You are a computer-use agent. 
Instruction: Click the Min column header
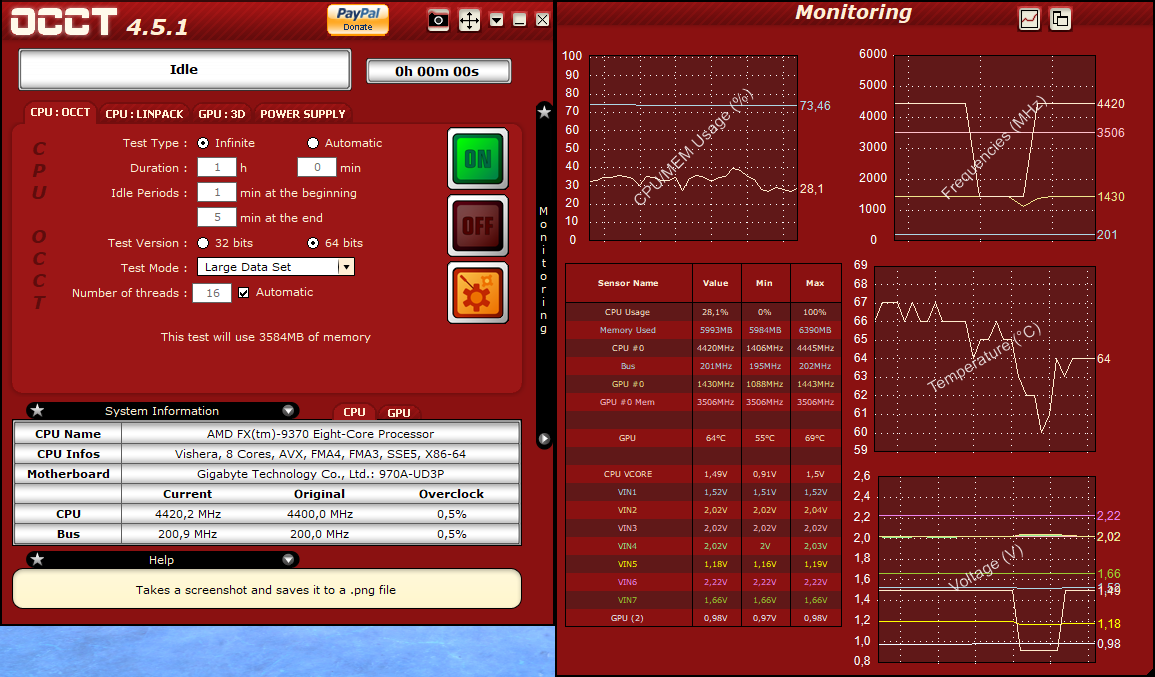765,283
